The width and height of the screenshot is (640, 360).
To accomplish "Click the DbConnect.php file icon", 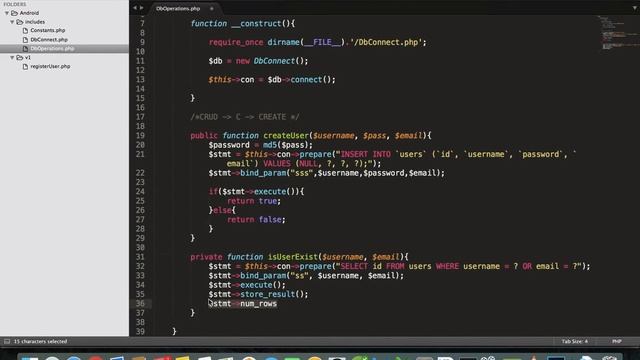I will coord(25,40).
